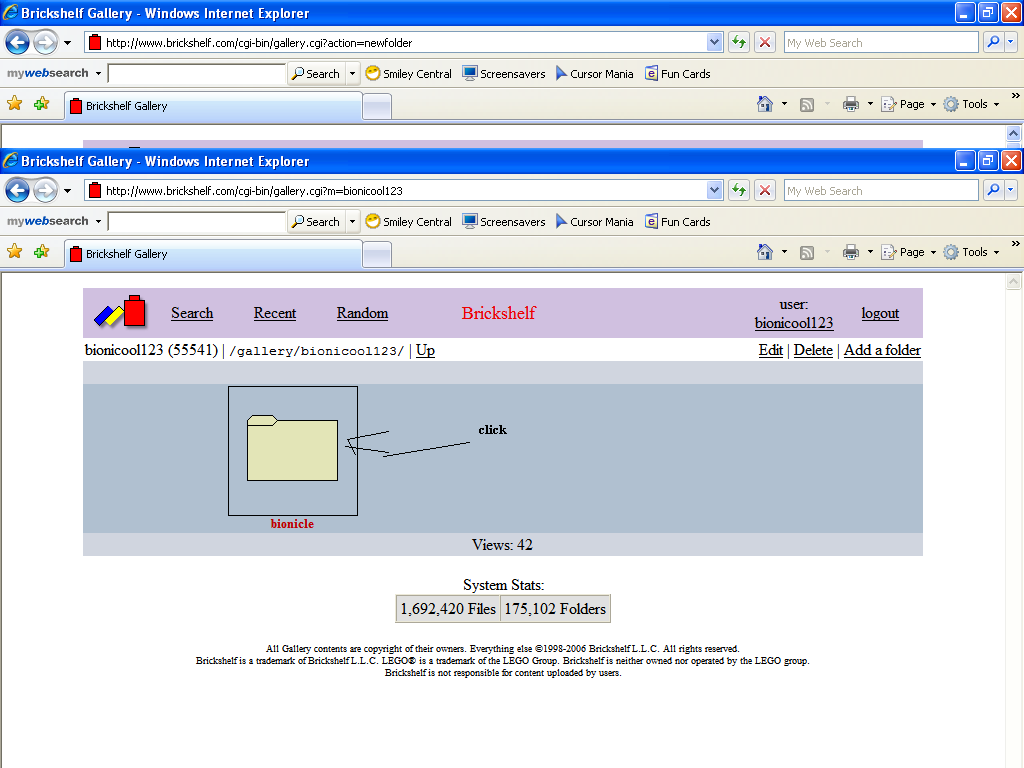1024x768 pixels.
Task: Open a new tab in background window
Action: point(377,106)
